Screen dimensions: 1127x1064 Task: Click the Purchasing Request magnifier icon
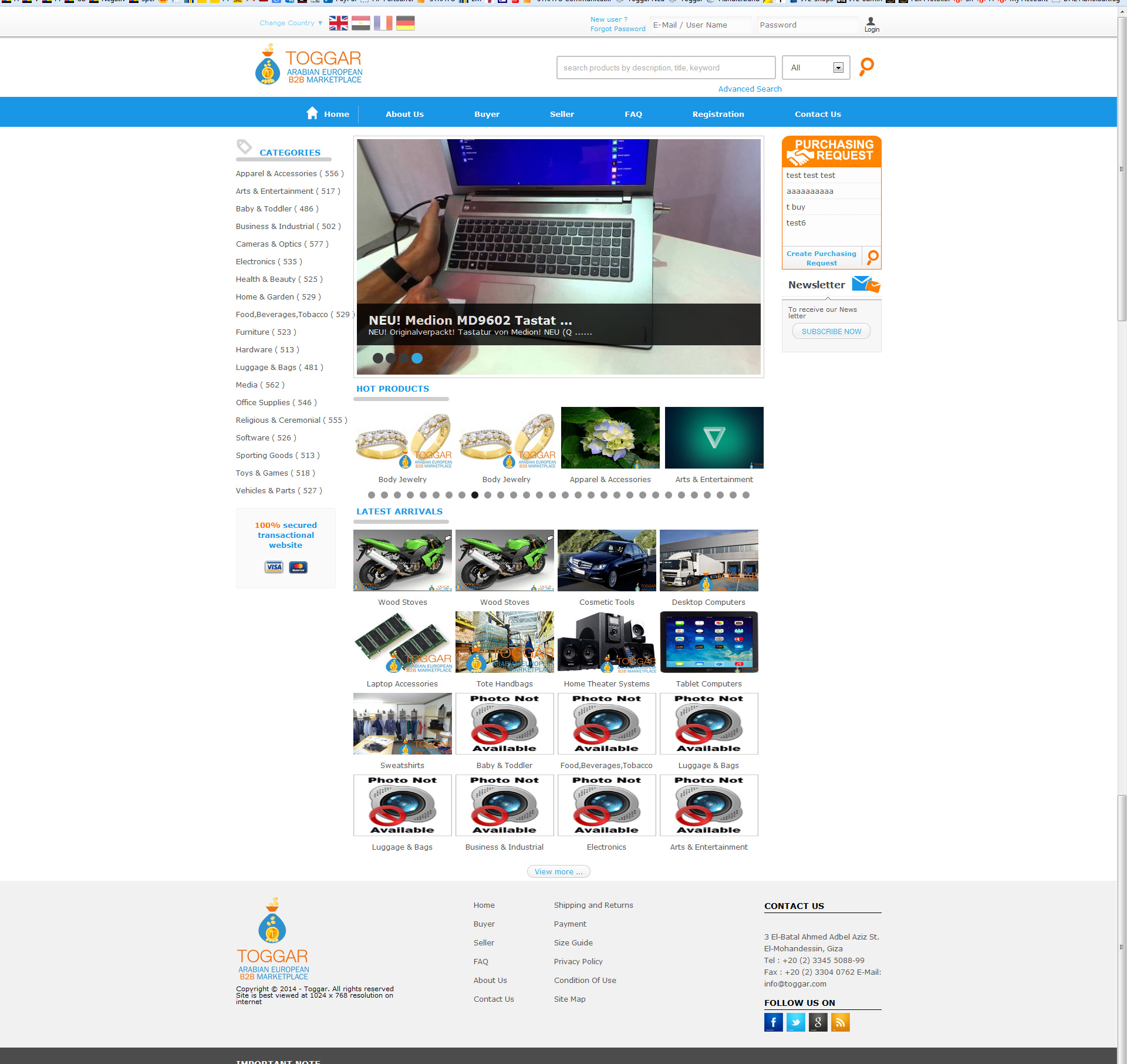coord(873,257)
